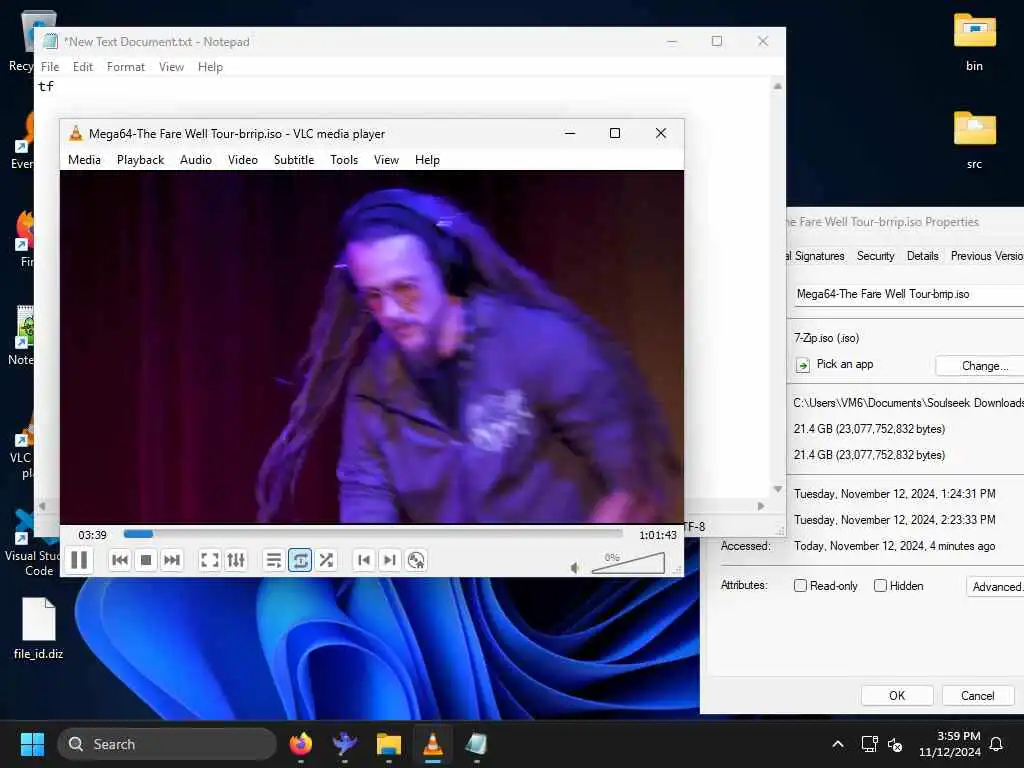
Task: Open VLC Audio menu
Action: (196, 160)
